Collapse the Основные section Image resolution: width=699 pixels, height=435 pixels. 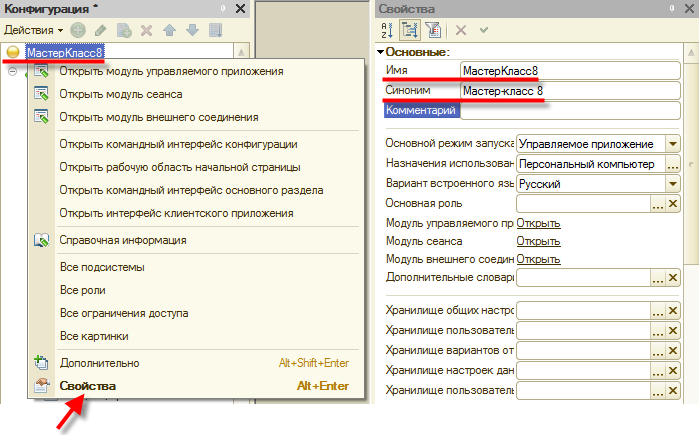pyautogui.click(x=381, y=52)
